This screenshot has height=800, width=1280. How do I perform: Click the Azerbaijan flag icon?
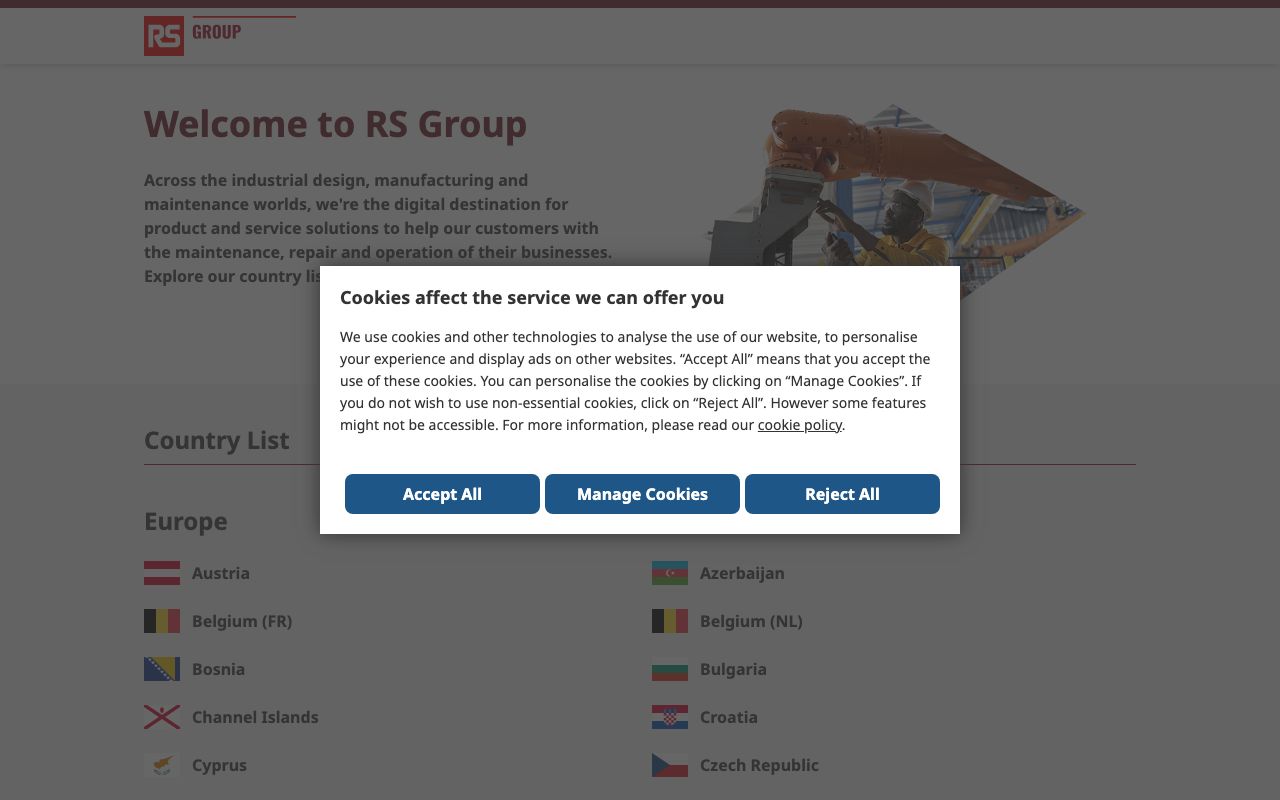(x=670, y=573)
